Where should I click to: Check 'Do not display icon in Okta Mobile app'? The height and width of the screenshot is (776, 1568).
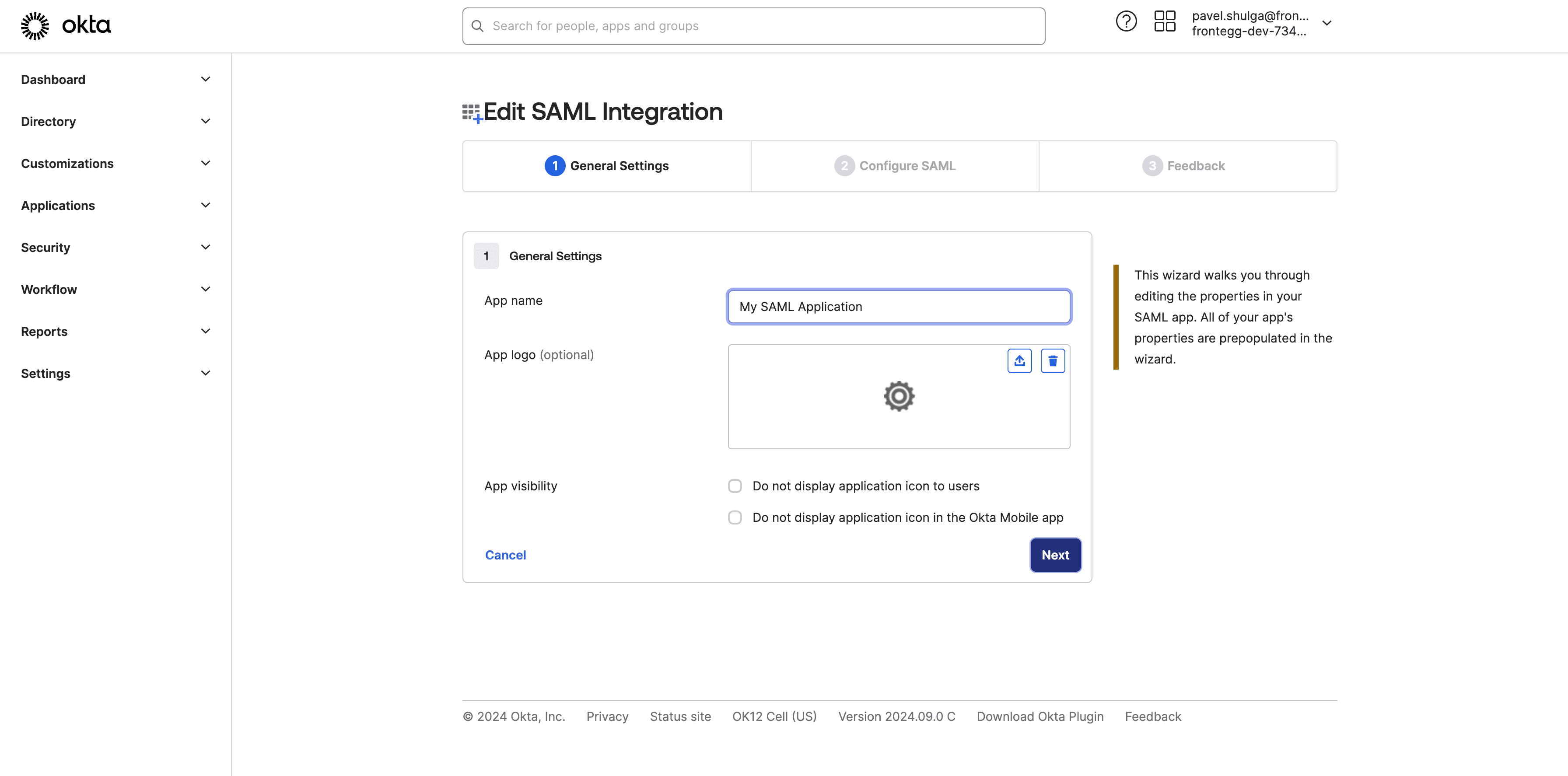pos(735,517)
